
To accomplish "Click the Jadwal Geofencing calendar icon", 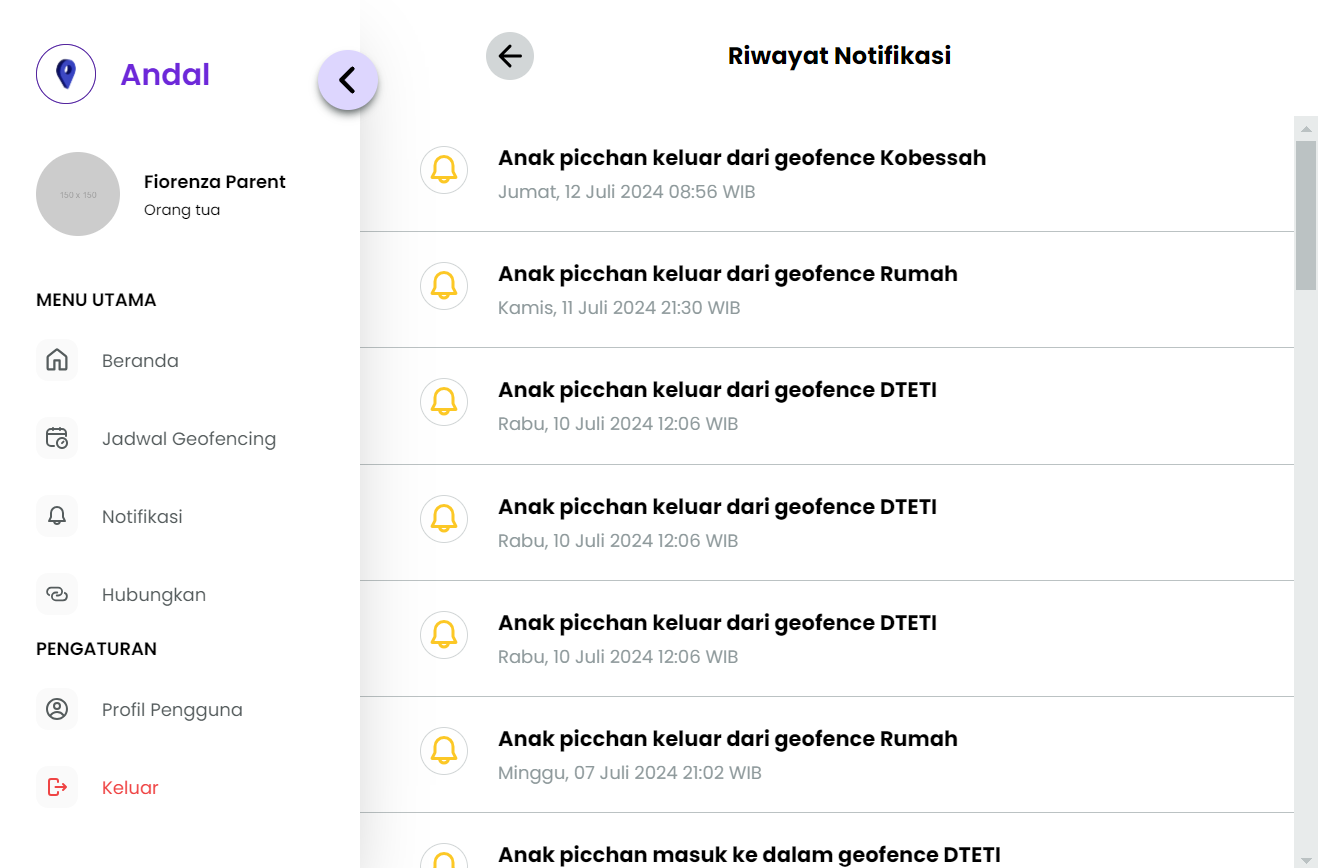I will [57, 439].
